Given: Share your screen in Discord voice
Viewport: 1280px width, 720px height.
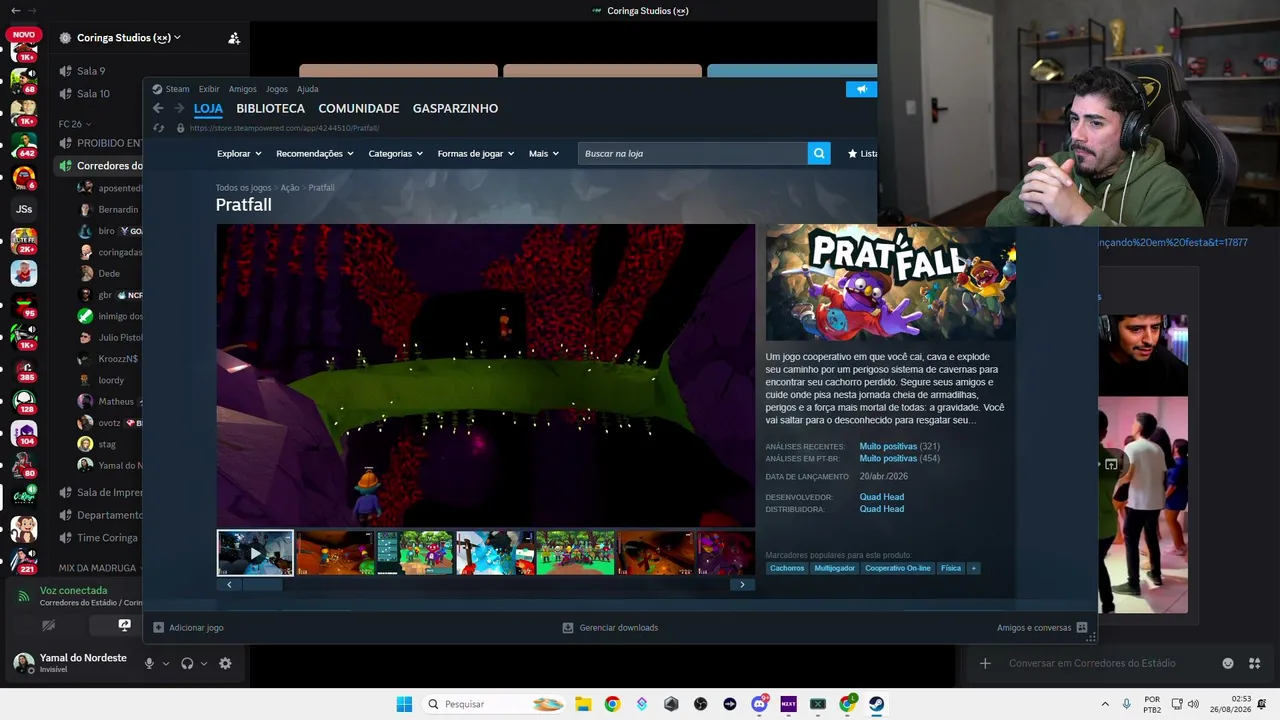Looking at the screenshot, I should (x=124, y=625).
